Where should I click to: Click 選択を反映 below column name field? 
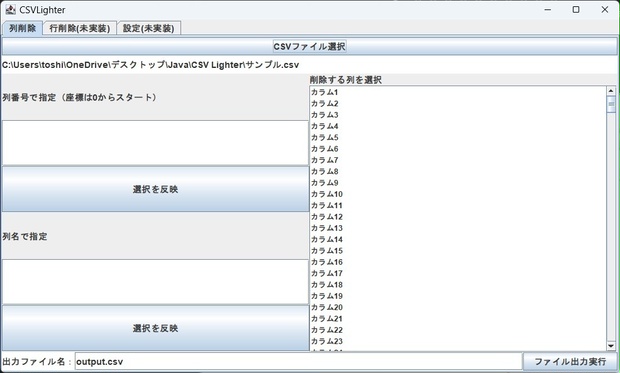point(155,328)
